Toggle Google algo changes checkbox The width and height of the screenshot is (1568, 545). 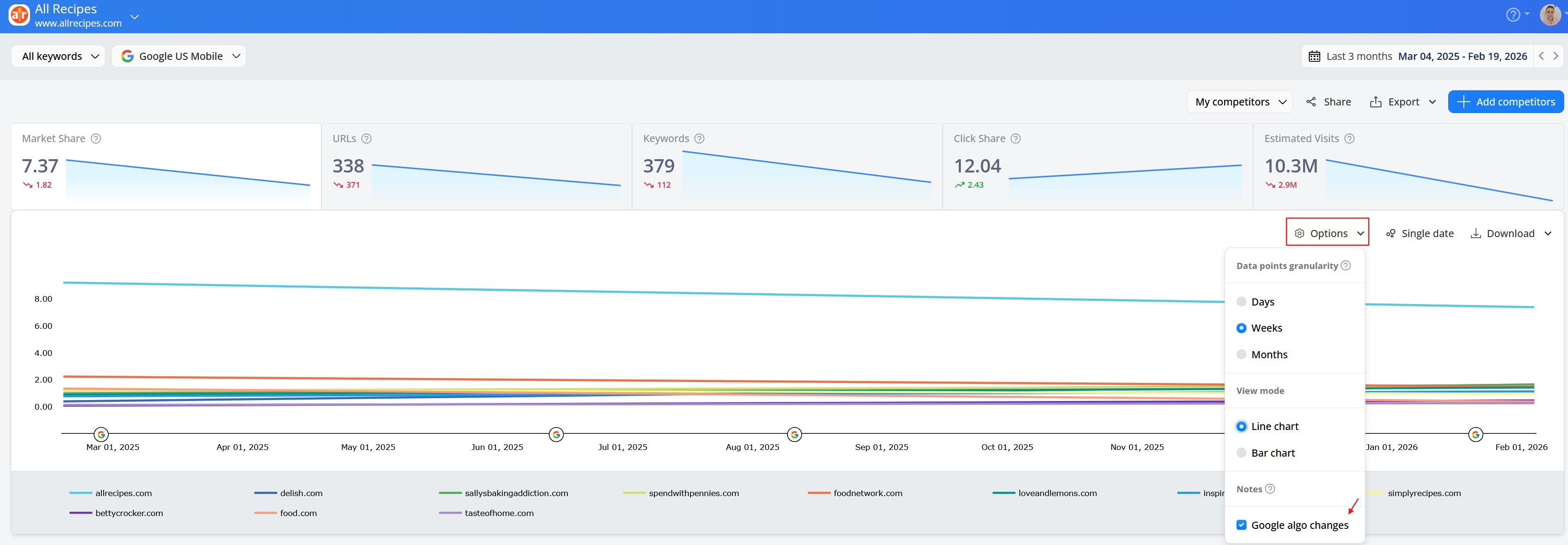[1242, 525]
